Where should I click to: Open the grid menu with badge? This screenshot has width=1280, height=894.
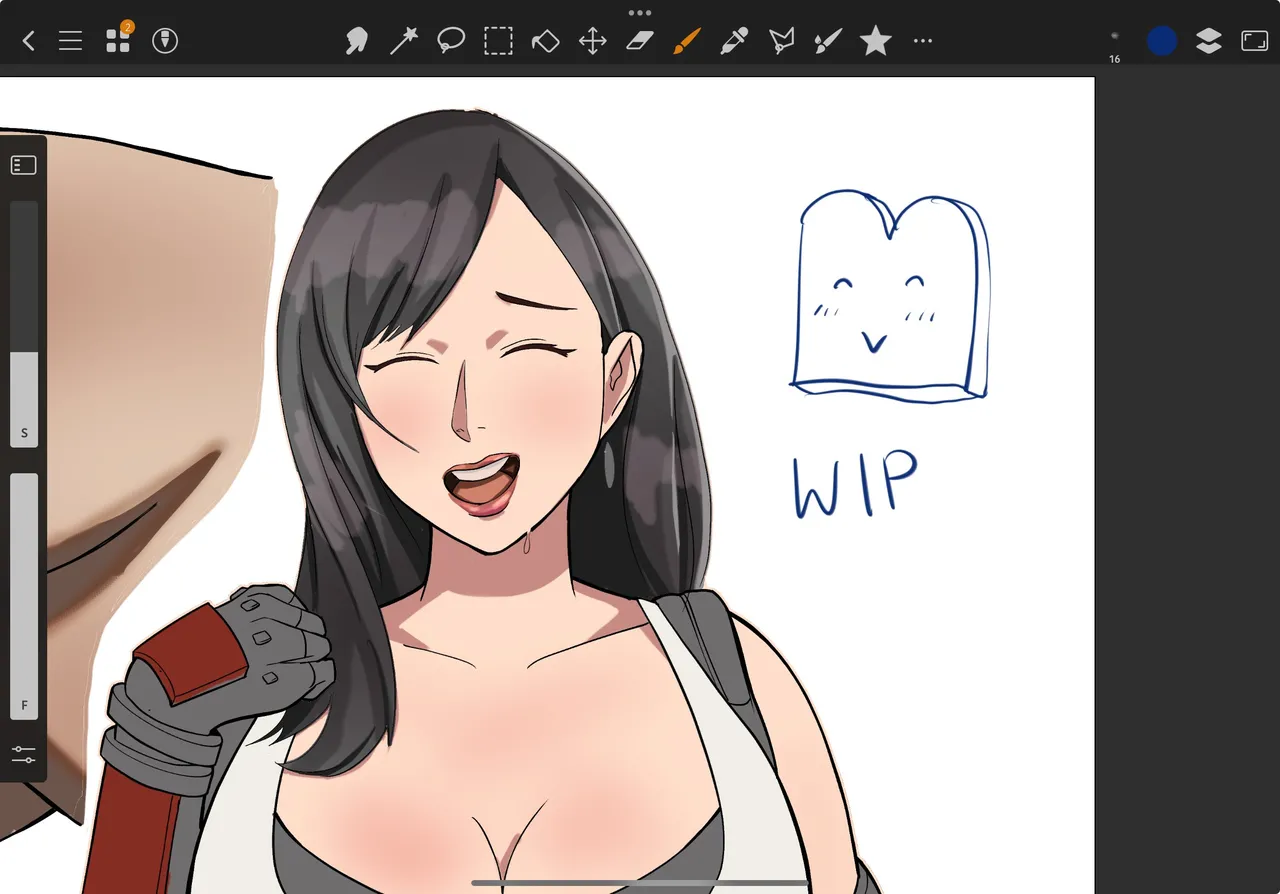(118, 41)
